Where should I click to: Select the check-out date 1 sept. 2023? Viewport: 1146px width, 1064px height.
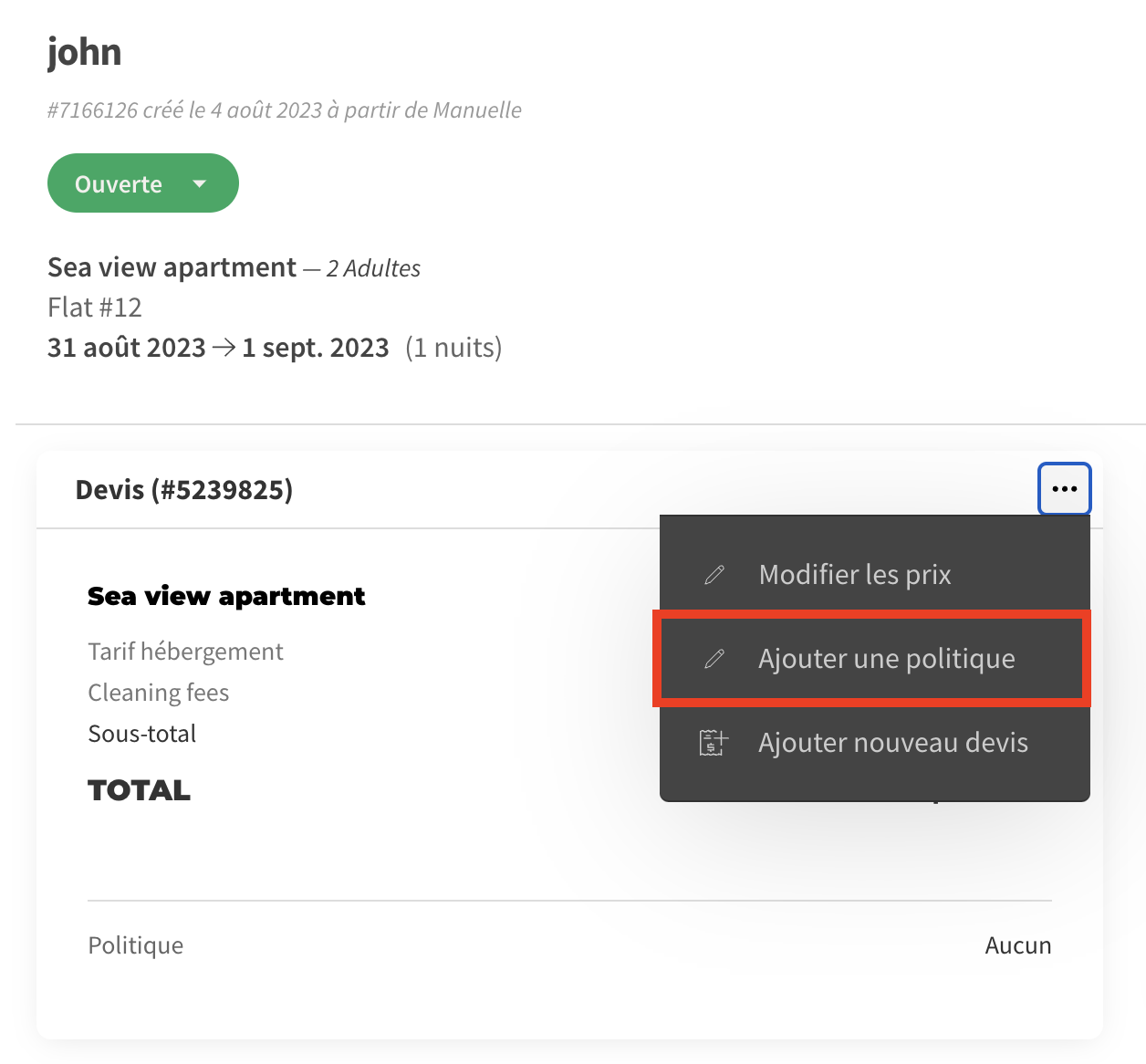[316, 348]
